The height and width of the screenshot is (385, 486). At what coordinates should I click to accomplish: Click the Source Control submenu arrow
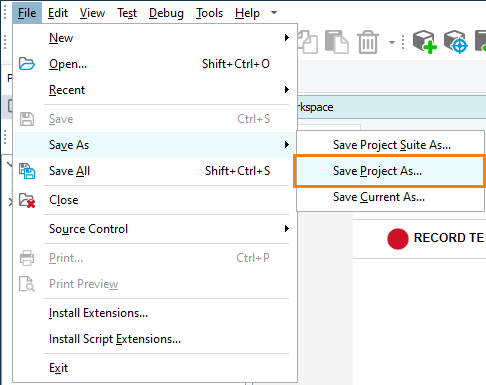(x=287, y=229)
